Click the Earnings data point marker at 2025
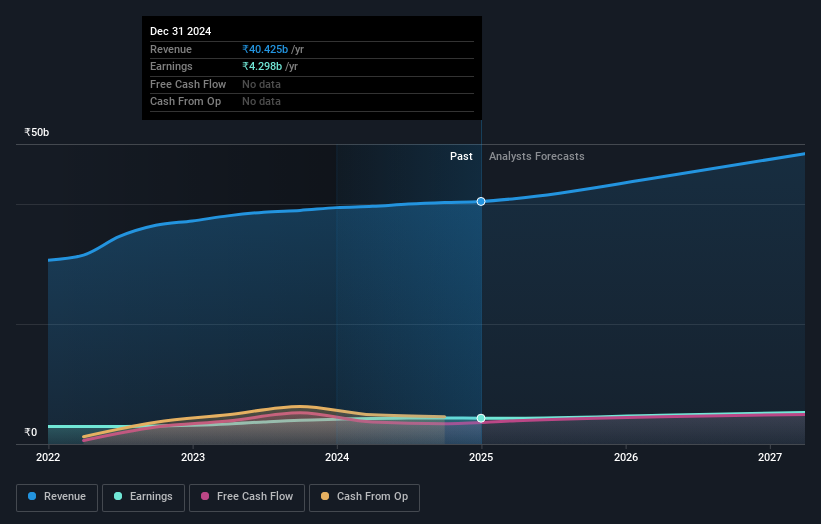The width and height of the screenshot is (821, 524). (x=481, y=418)
